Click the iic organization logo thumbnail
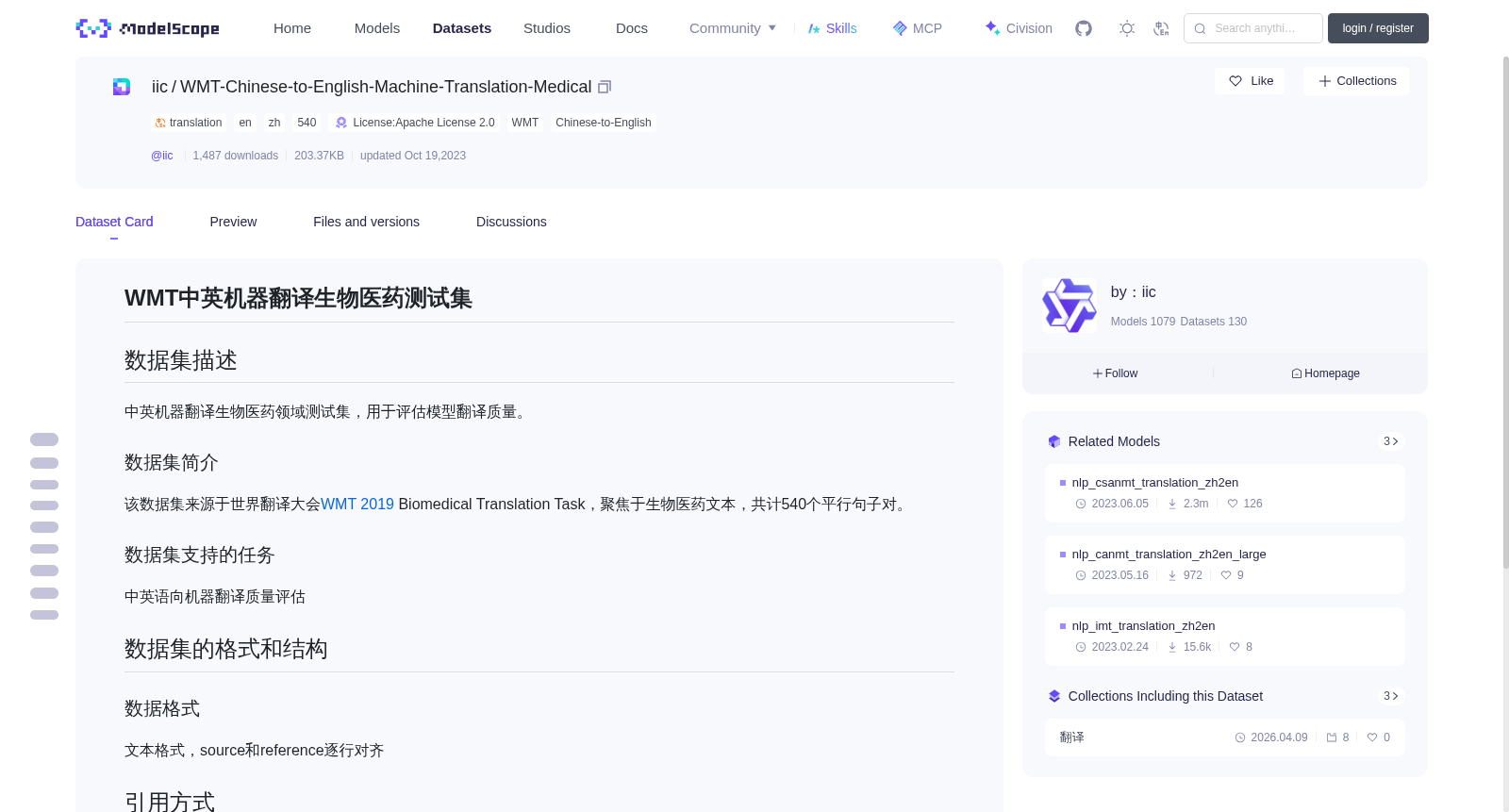 (x=1070, y=306)
